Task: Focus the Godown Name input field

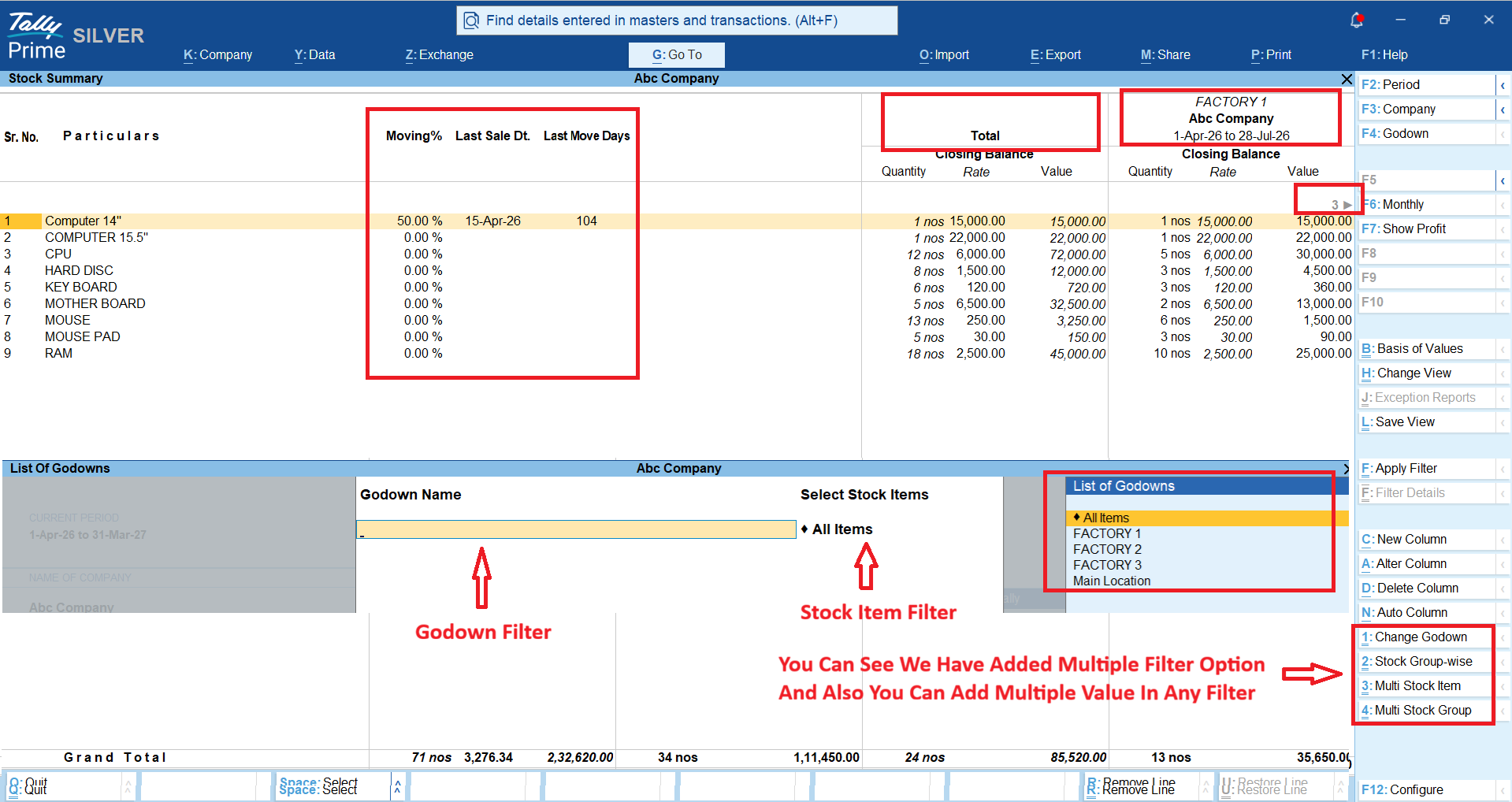Action: 576,529
